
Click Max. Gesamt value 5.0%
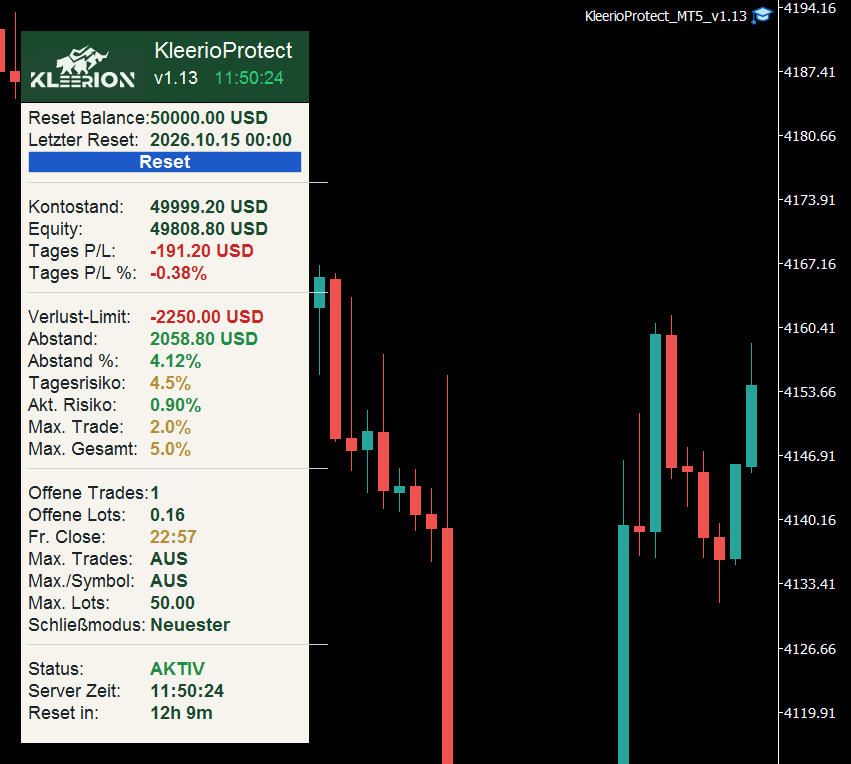click(x=170, y=449)
